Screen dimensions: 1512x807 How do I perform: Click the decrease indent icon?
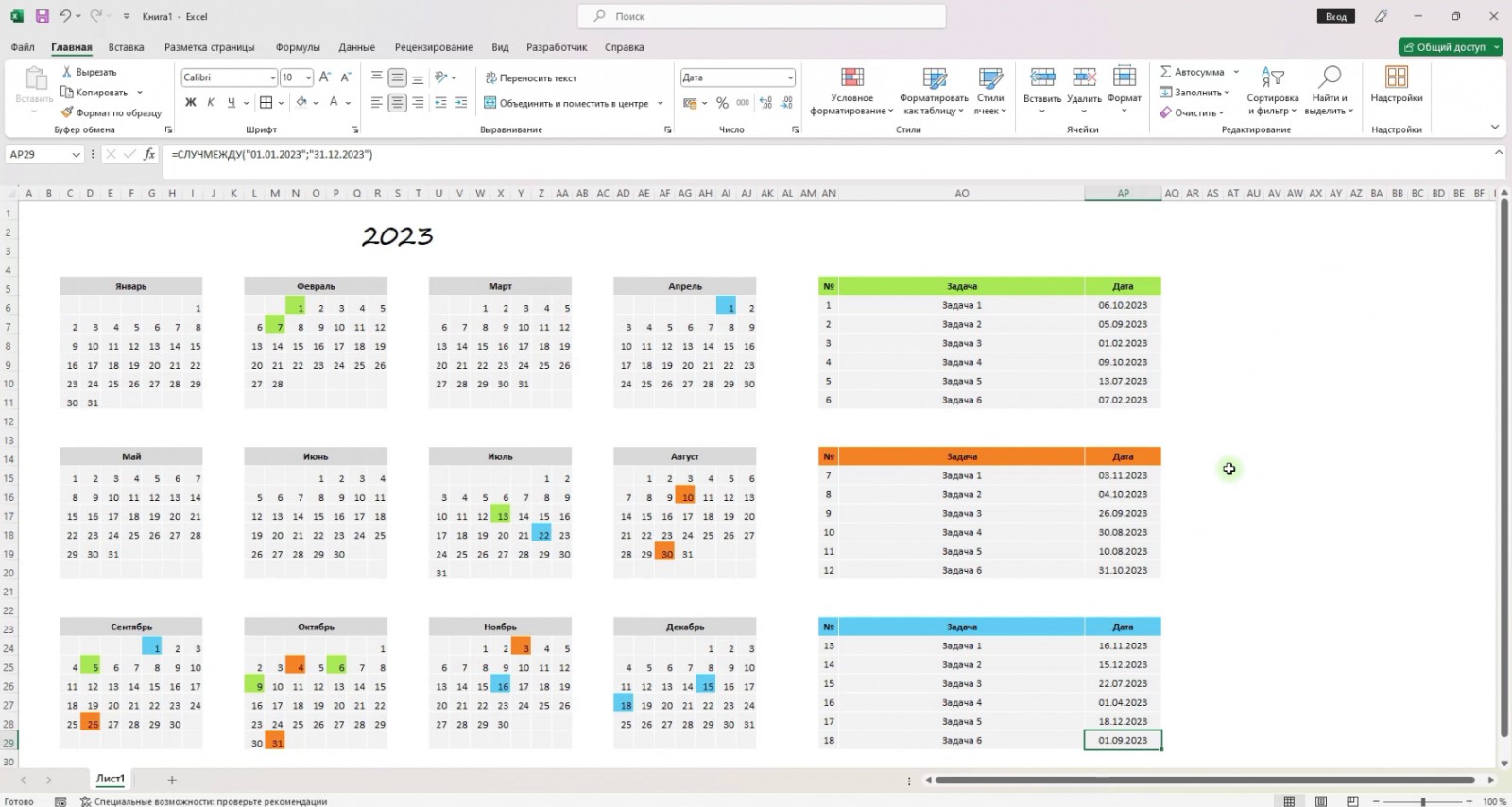[440, 103]
